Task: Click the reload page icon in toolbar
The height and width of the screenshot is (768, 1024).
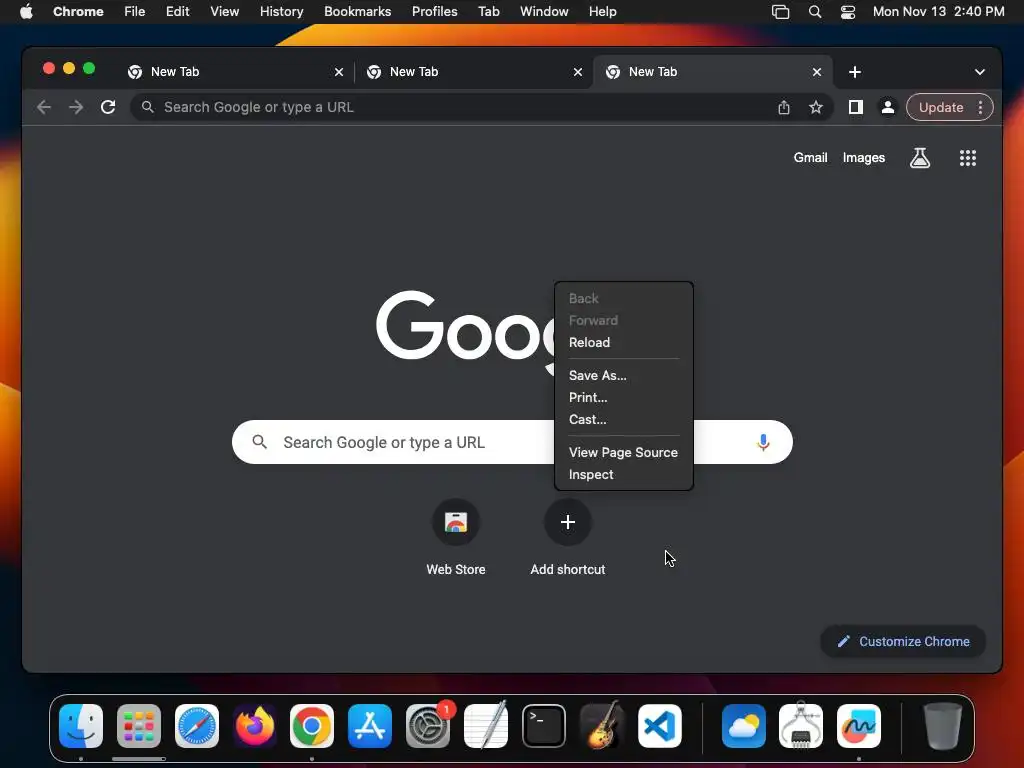Action: click(x=108, y=107)
